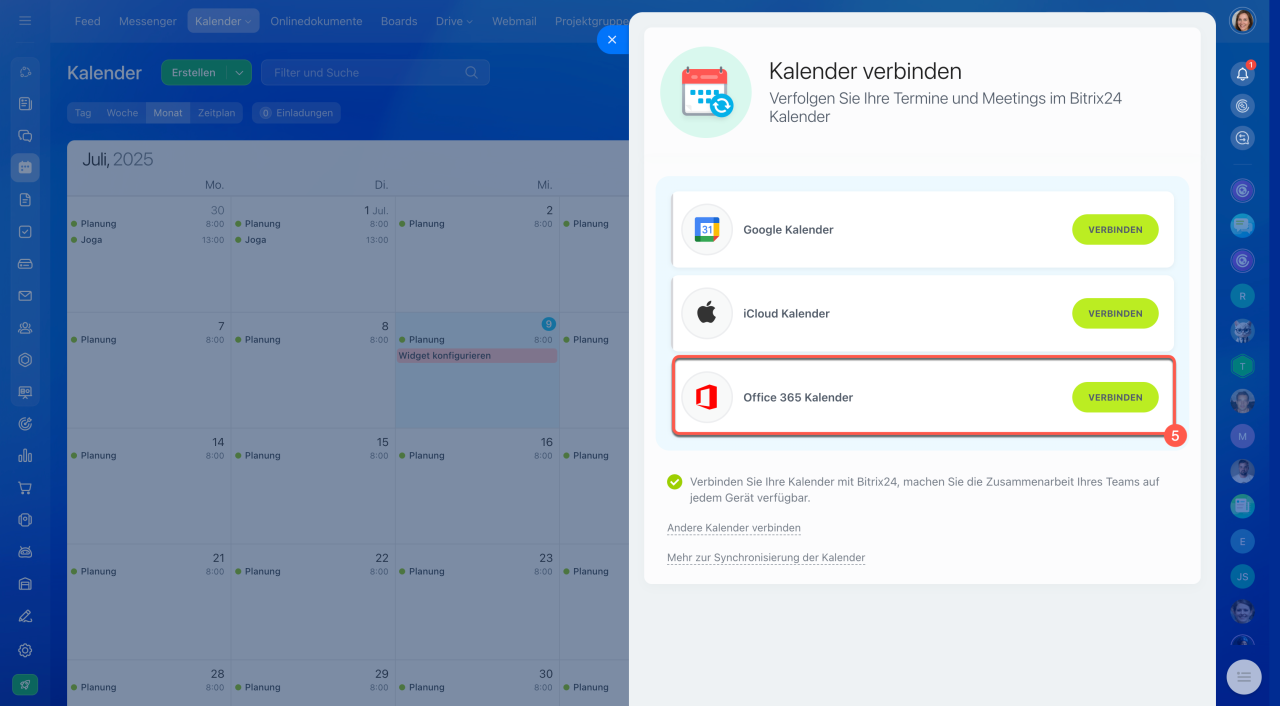
Task: Open the bar chart analytics icon
Action: 25,456
